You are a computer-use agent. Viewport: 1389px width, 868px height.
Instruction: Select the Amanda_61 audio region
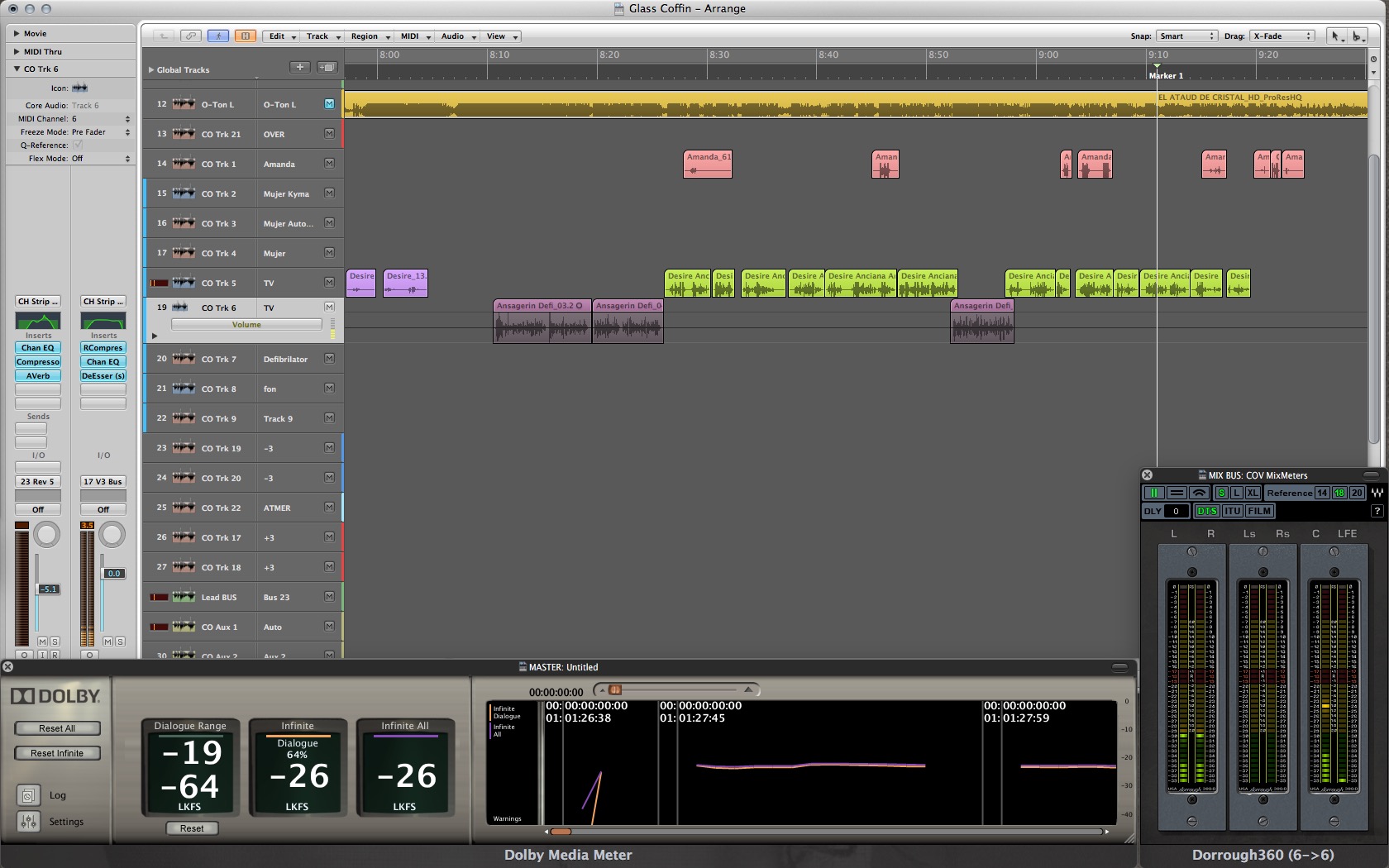(708, 164)
